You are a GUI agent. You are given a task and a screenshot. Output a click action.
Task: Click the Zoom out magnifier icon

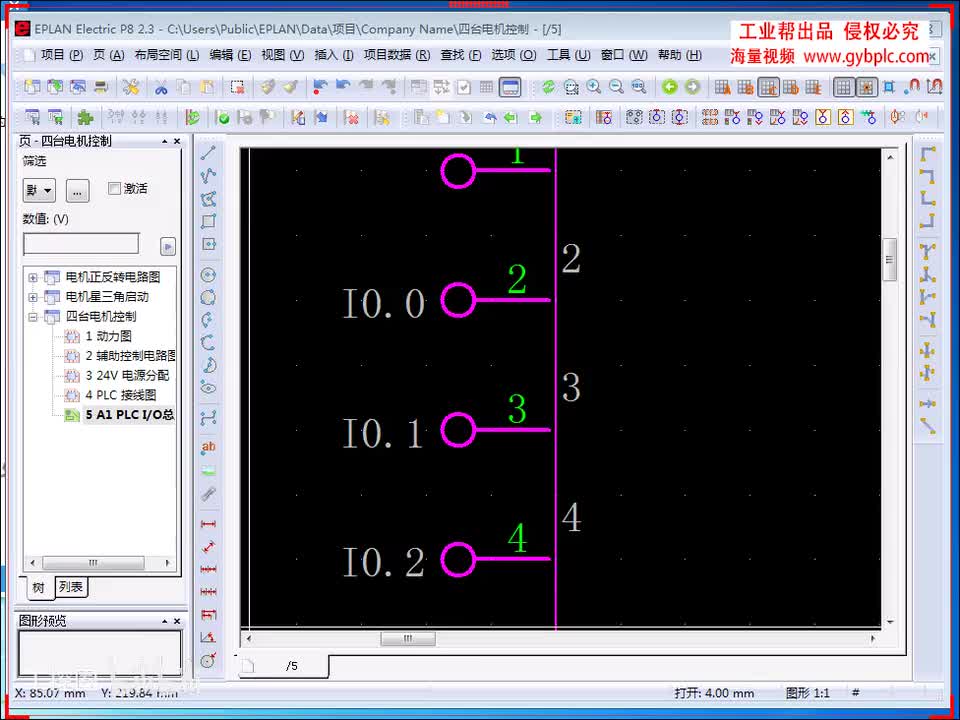(616, 88)
